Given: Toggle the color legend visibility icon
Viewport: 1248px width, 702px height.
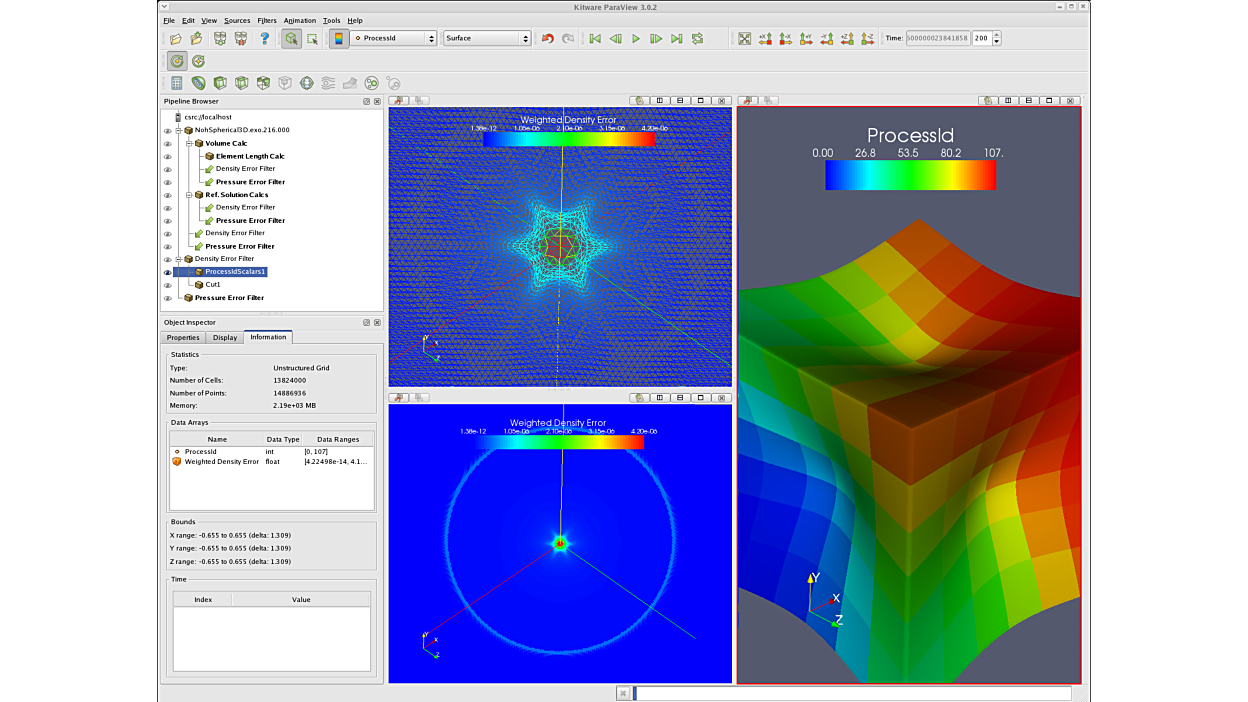Looking at the screenshot, I should pyautogui.click(x=339, y=38).
